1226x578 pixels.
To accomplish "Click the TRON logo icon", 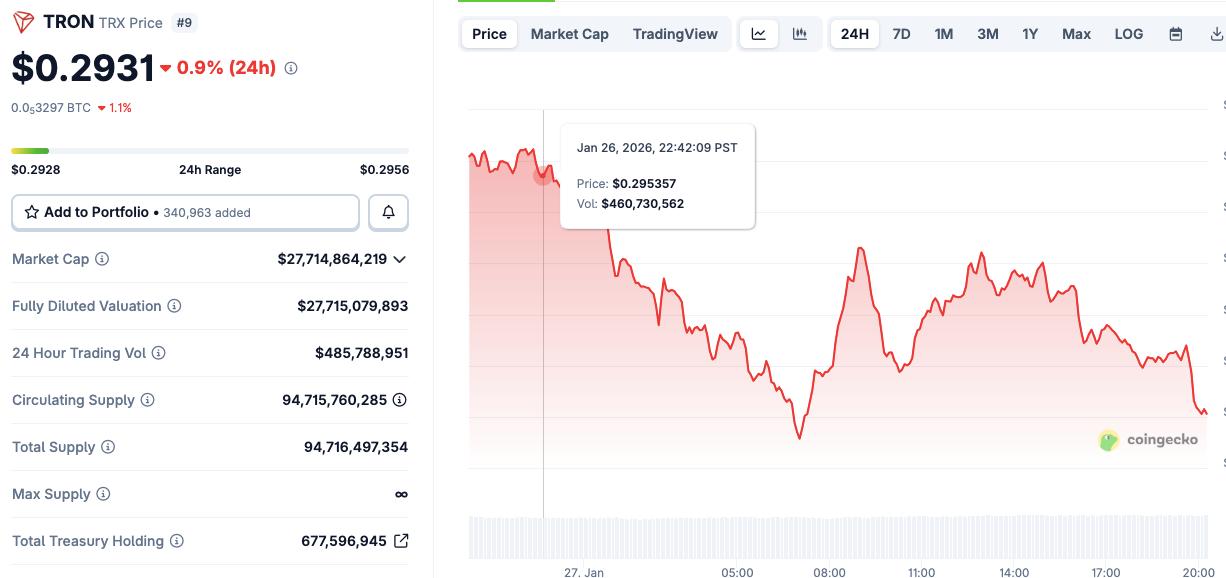I will click(23, 21).
